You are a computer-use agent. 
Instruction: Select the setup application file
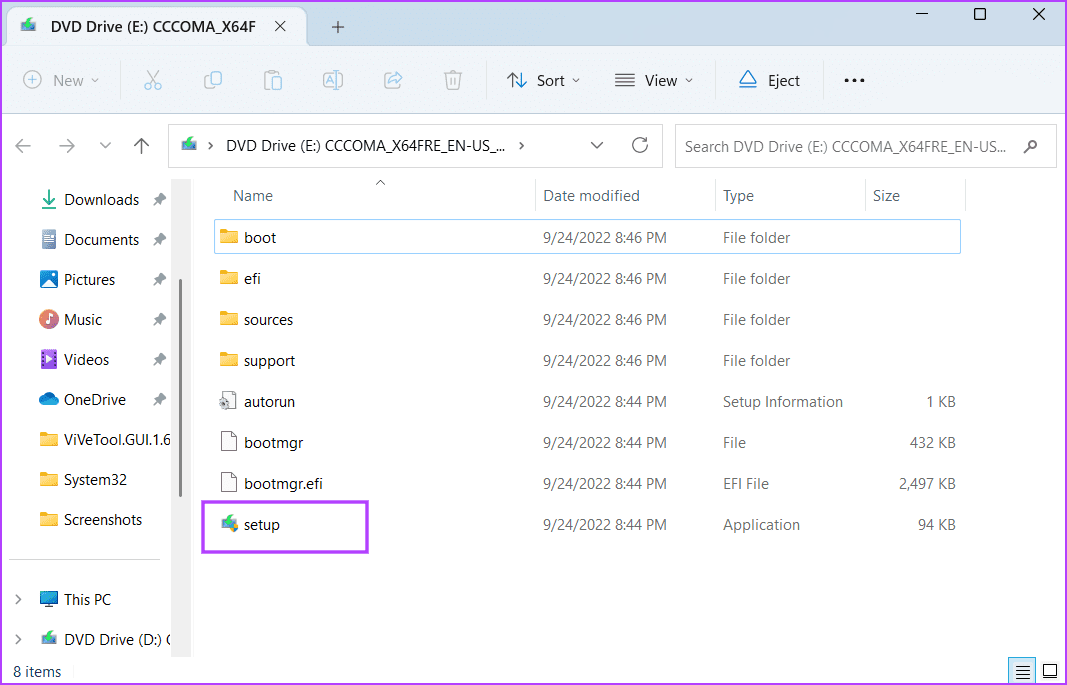[587, 524]
